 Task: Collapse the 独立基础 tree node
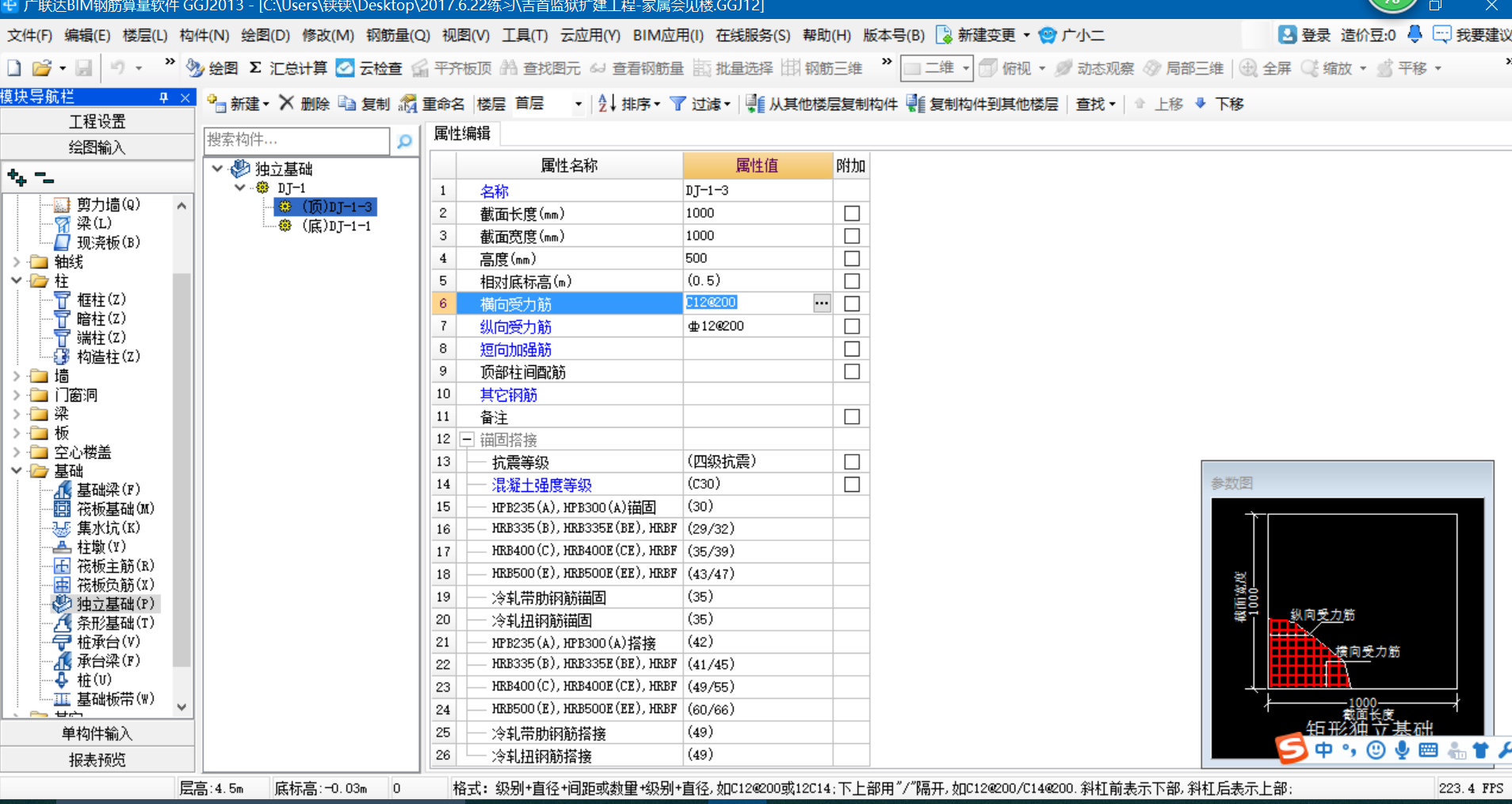click(217, 169)
